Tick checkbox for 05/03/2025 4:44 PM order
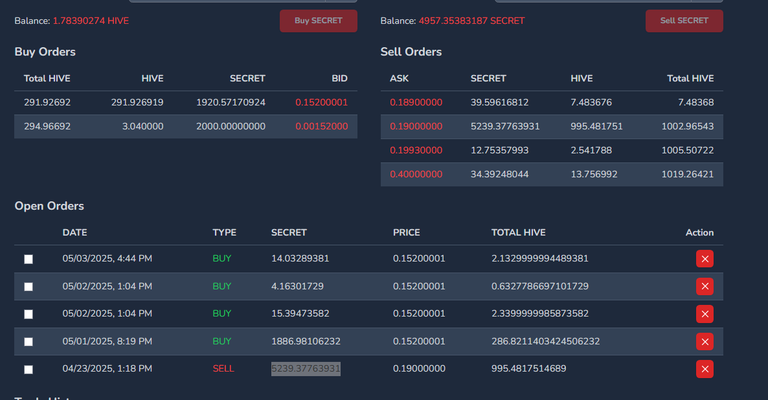 (28, 259)
